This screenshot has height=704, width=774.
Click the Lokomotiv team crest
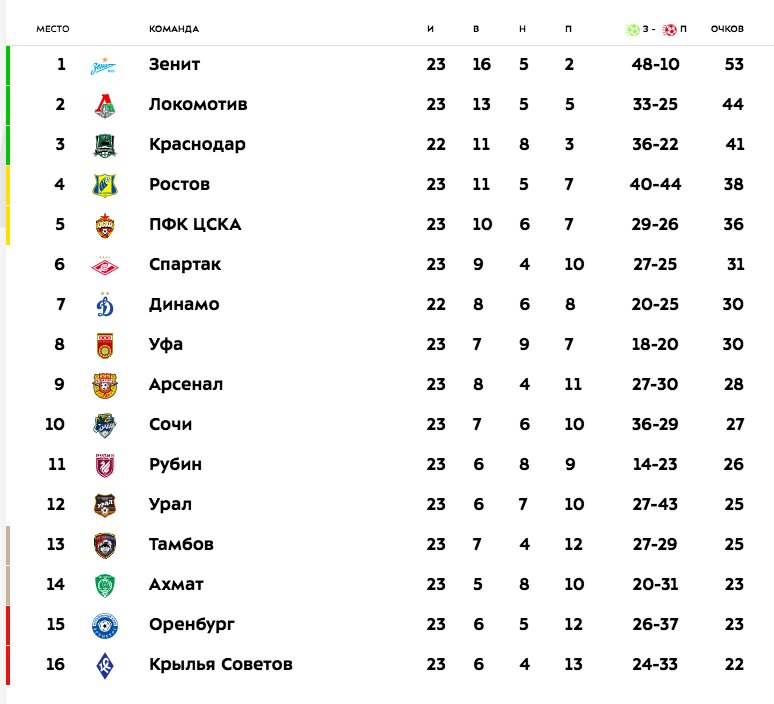[x=105, y=105]
